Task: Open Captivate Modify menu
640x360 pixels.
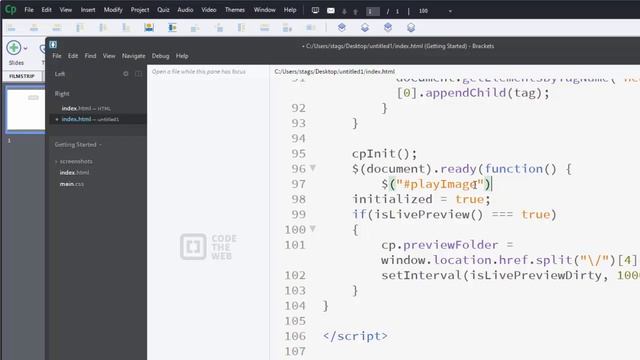Action: pyautogui.click(x=113, y=10)
